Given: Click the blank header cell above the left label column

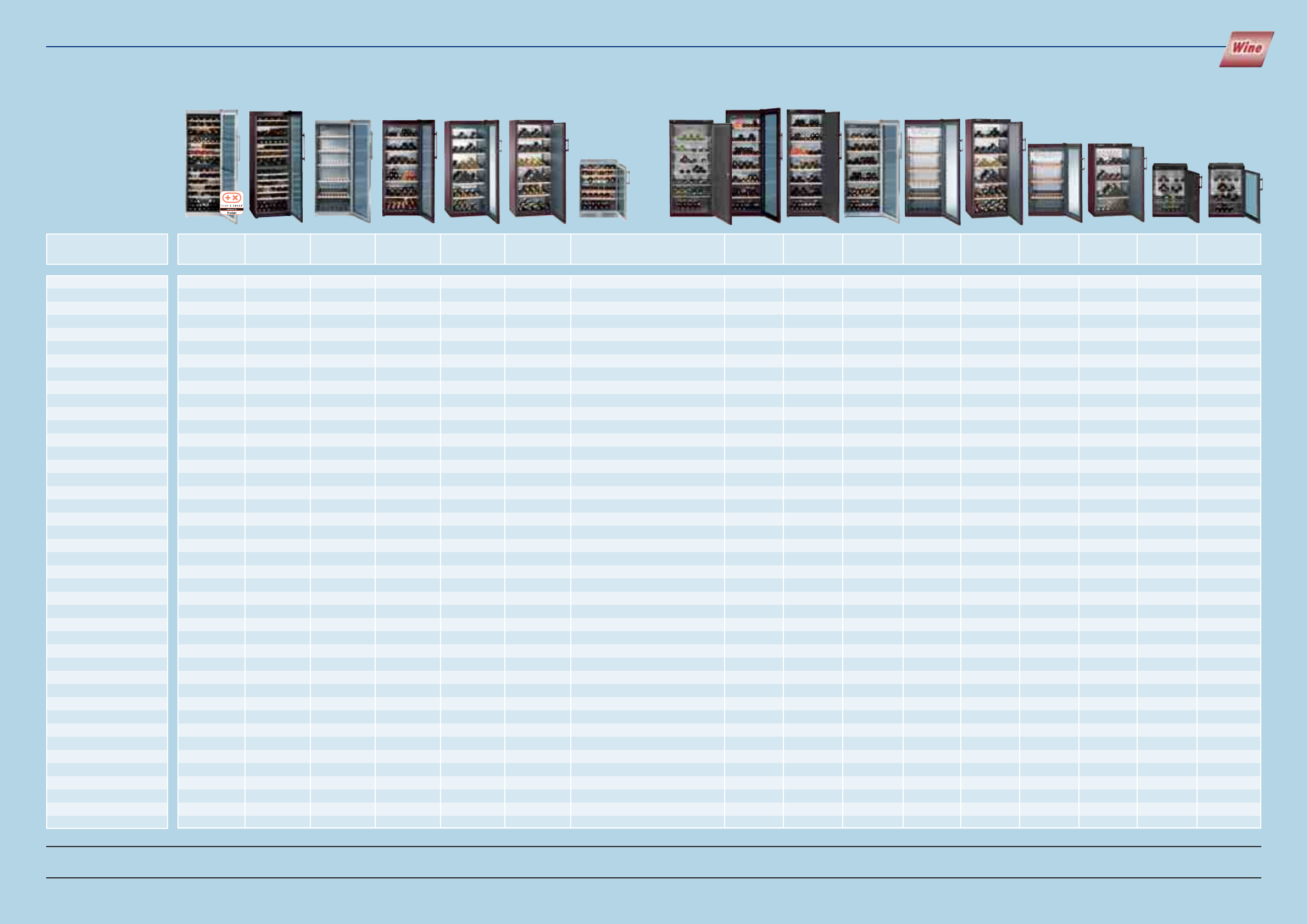Looking at the screenshot, I should [x=107, y=249].
